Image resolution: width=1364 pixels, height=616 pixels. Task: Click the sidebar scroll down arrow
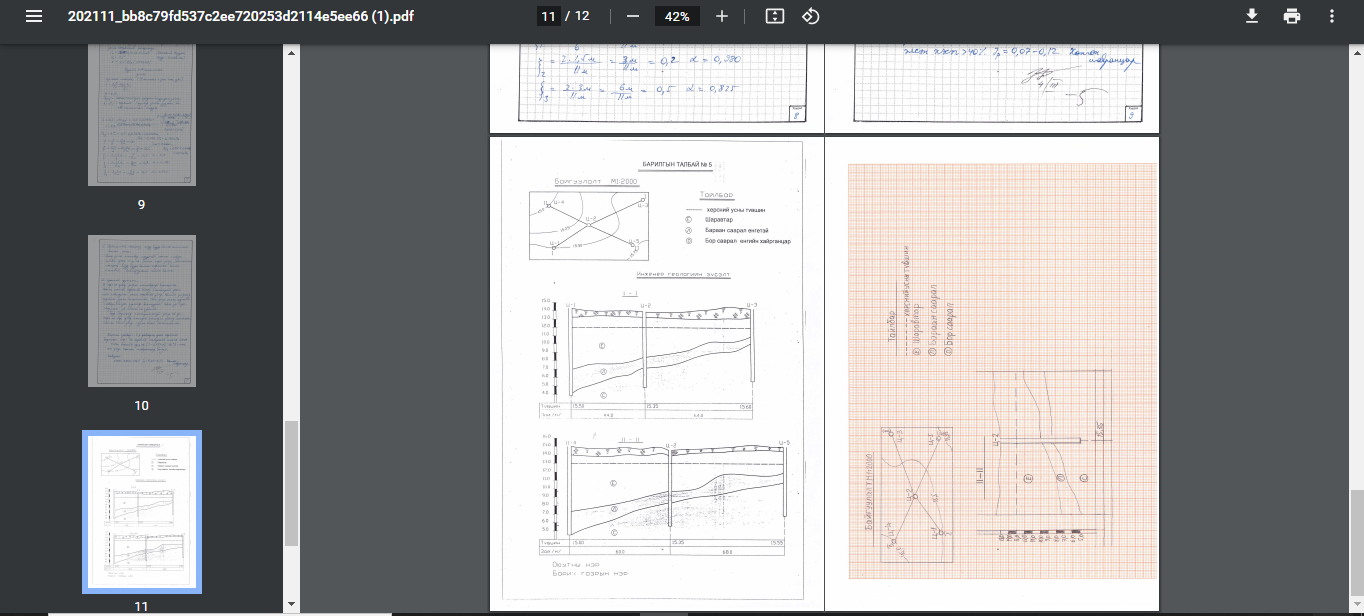click(x=291, y=604)
